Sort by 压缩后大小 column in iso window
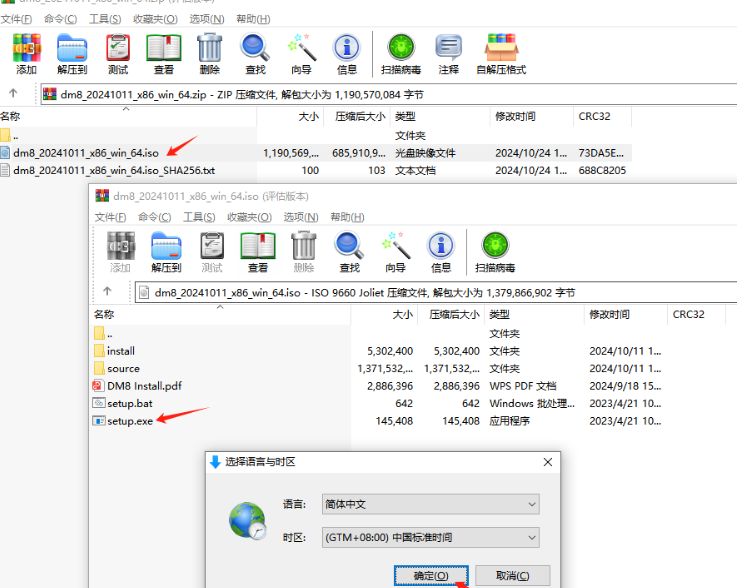Viewport: 737px width, 588px height. pos(451,314)
